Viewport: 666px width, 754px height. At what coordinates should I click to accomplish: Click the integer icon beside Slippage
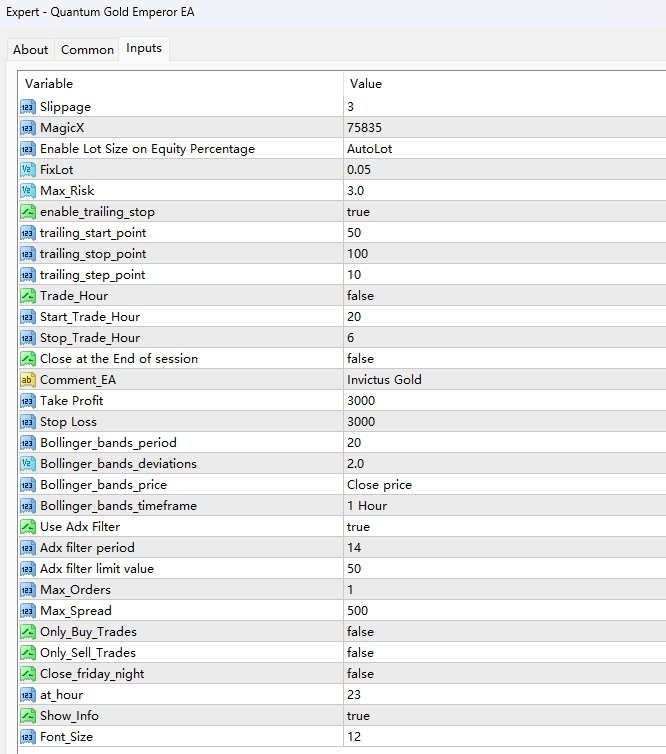[27, 107]
